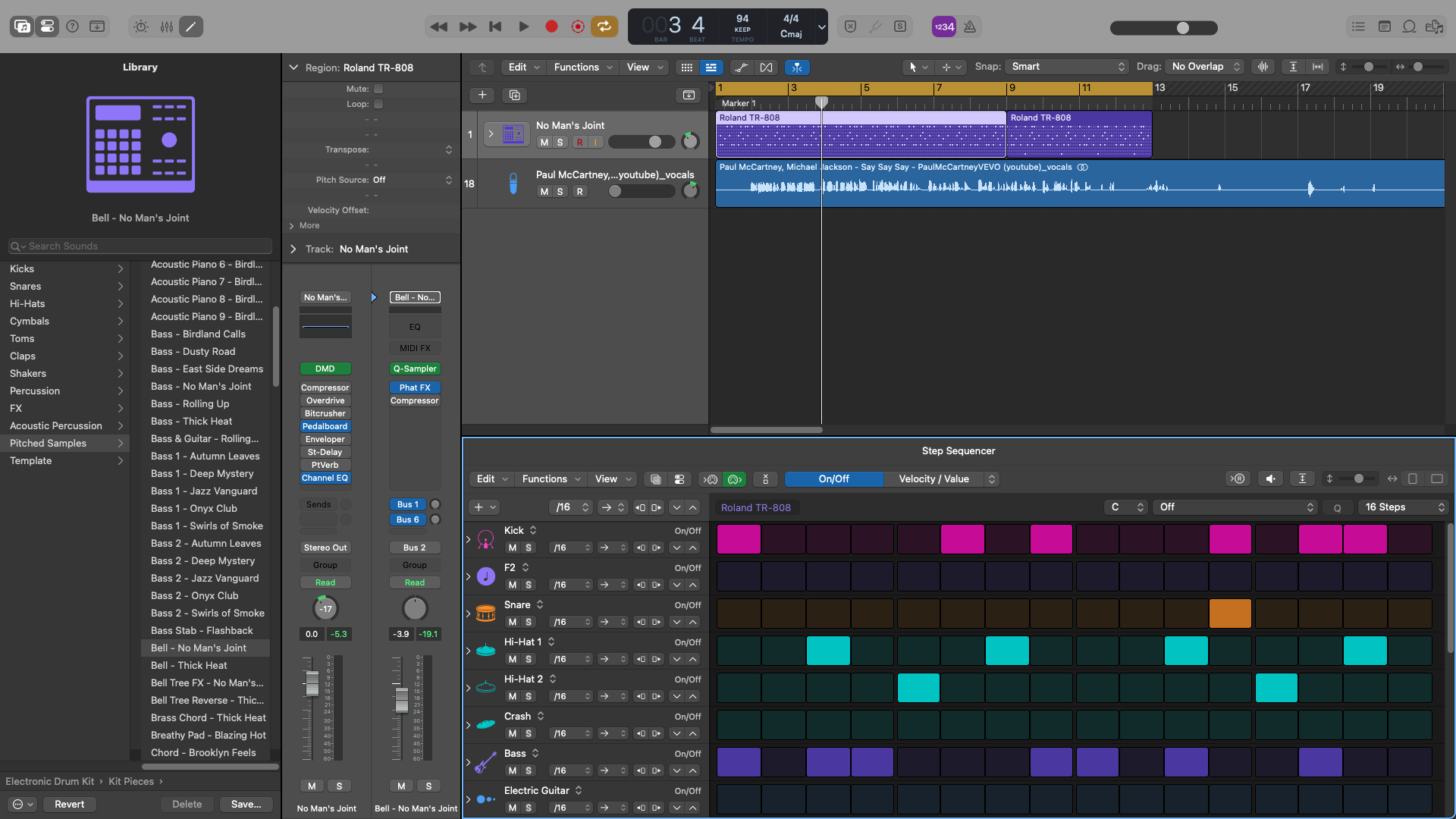Click the Revert button in Library
The width and height of the screenshot is (1456, 819).
(x=70, y=805)
